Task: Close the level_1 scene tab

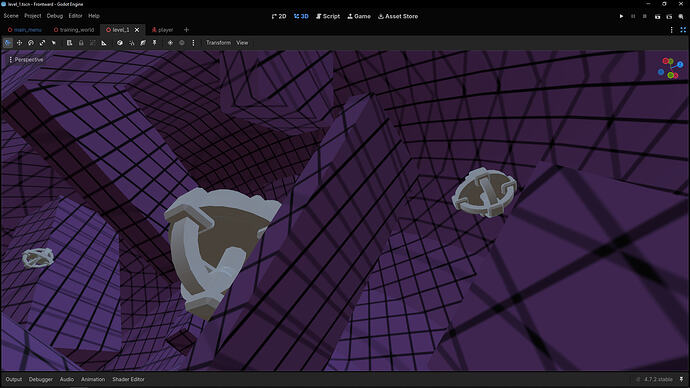Action: tap(137, 30)
